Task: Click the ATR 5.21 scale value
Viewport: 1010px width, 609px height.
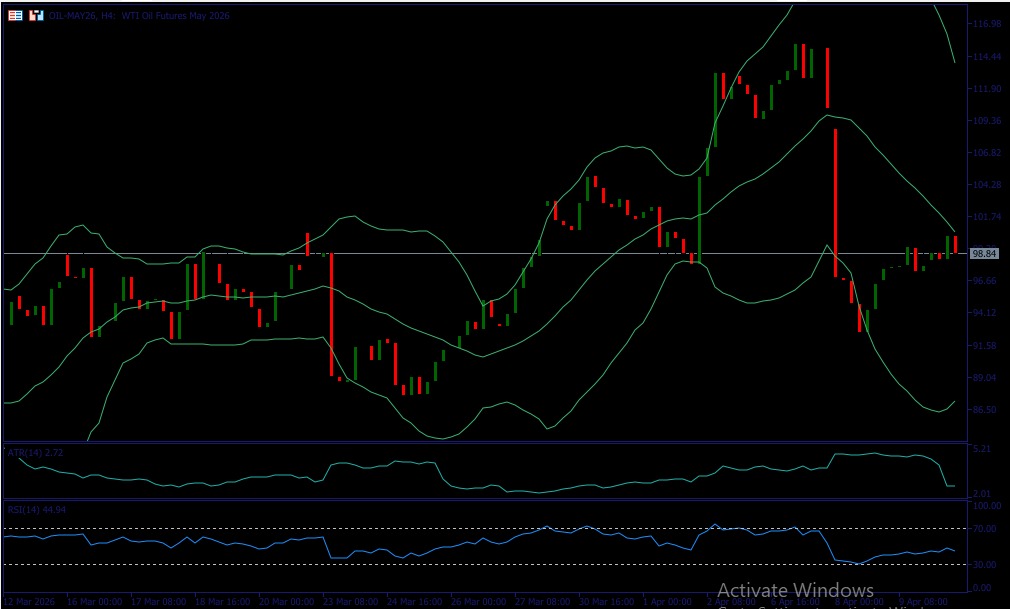Action: [984, 450]
